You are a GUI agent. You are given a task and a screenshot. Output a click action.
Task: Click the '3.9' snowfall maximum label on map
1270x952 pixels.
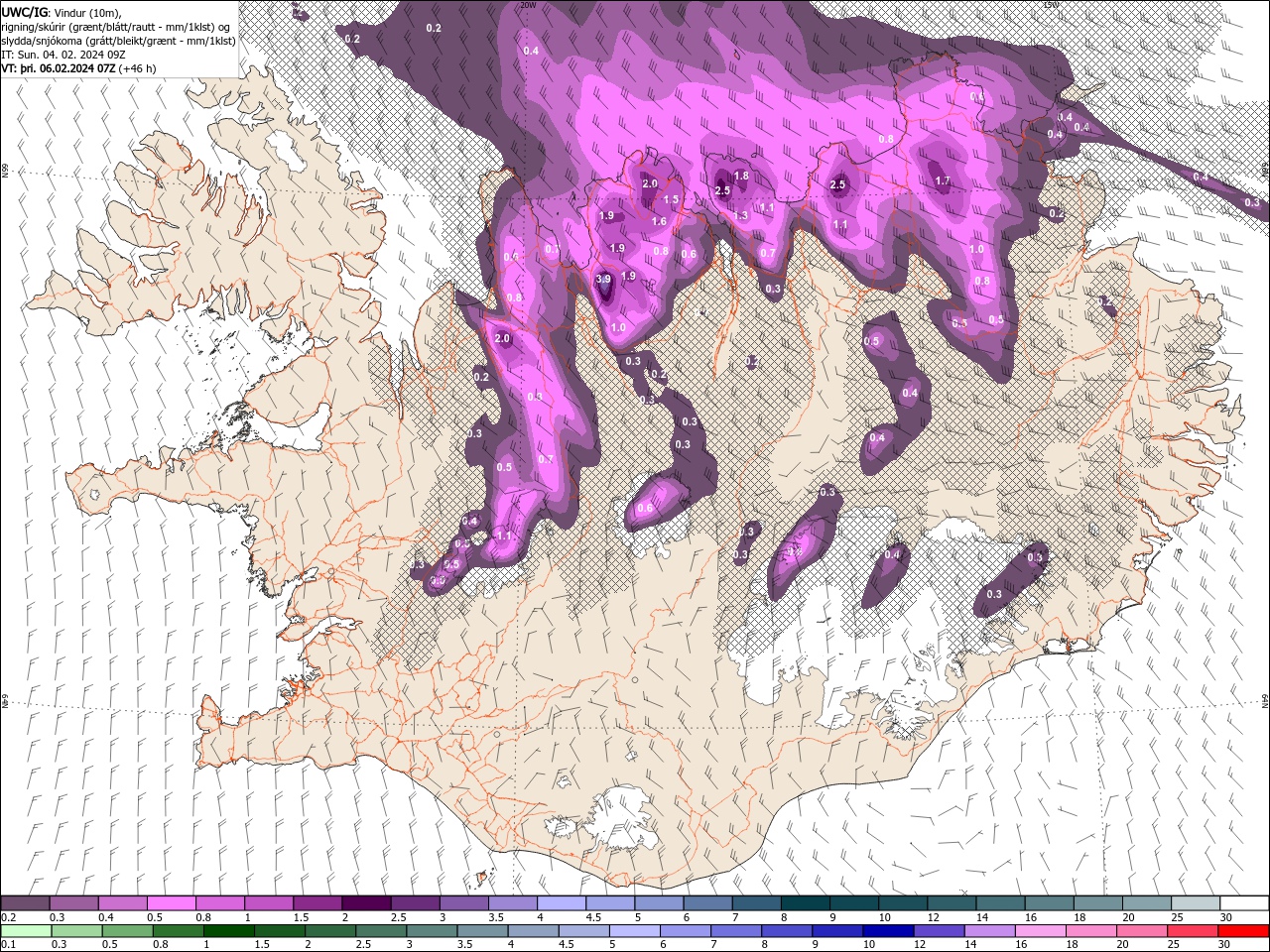coord(603,280)
